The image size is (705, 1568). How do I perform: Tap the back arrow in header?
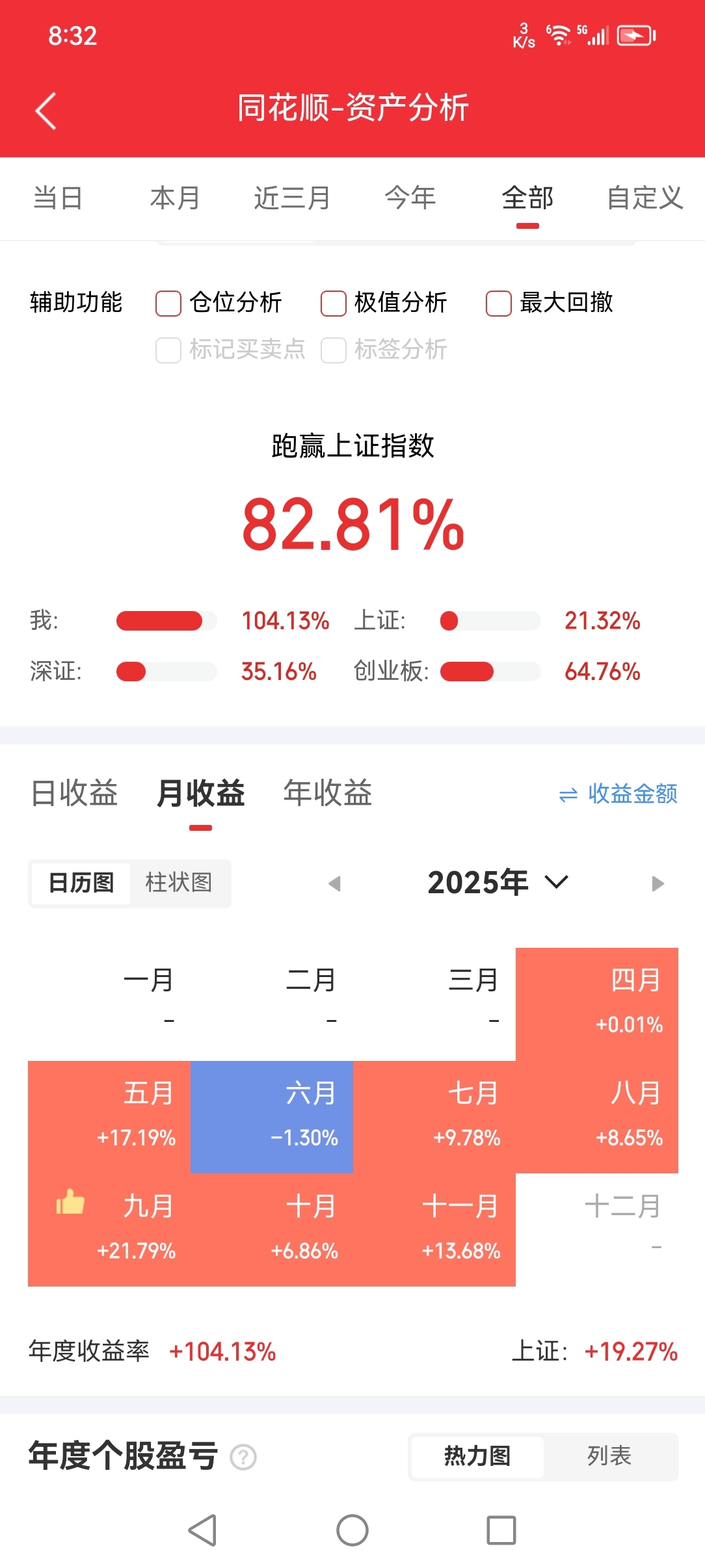tap(46, 111)
